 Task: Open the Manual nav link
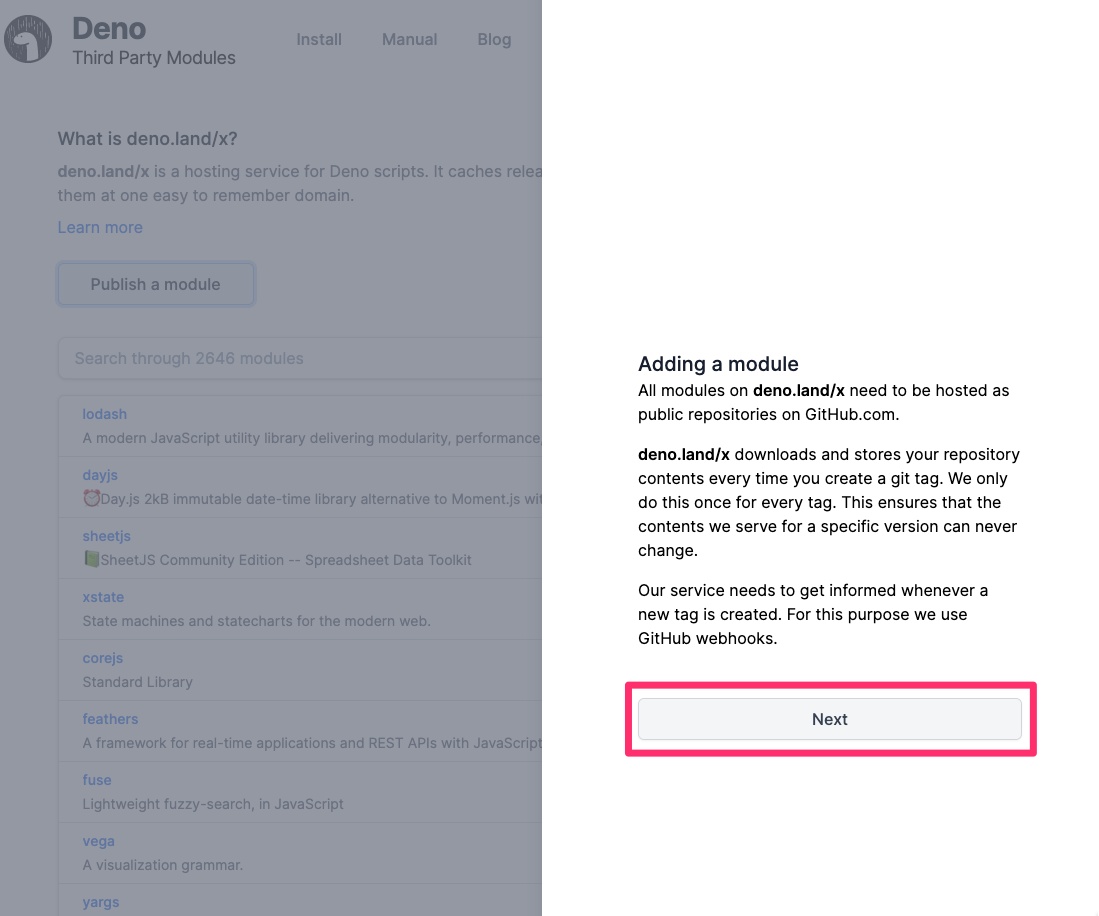tap(409, 39)
